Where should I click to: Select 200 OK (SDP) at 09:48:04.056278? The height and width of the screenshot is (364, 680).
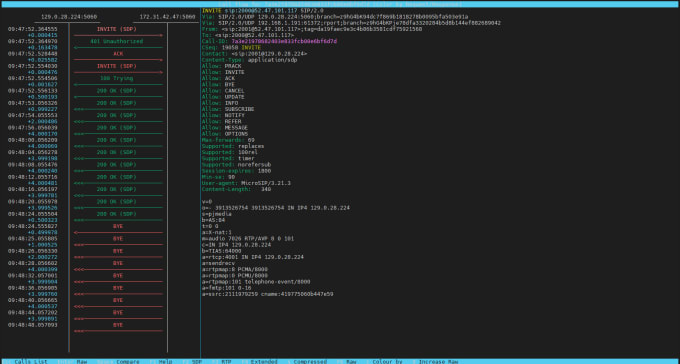click(x=116, y=152)
